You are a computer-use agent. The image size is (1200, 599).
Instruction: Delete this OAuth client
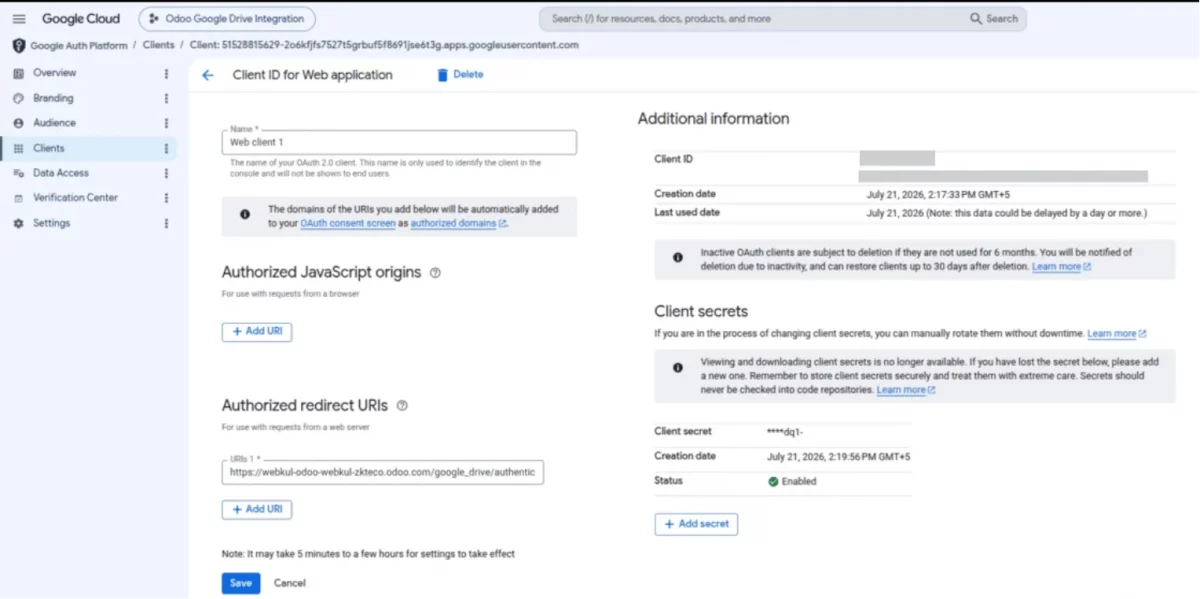[x=460, y=75]
